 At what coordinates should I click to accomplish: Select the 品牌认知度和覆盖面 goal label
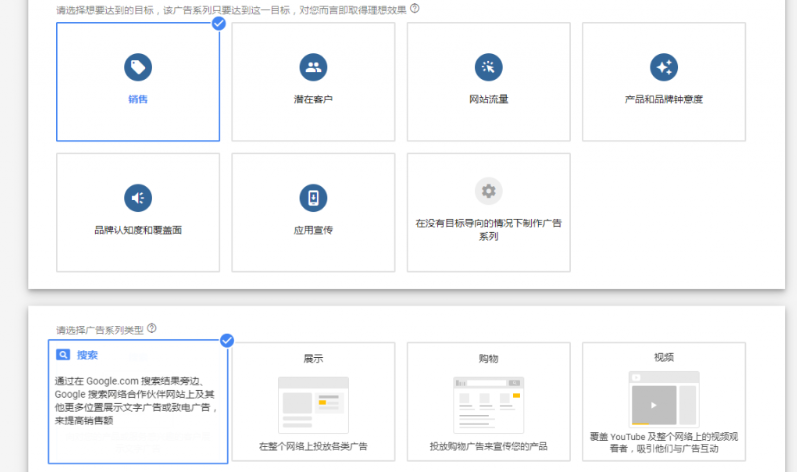tap(138, 230)
